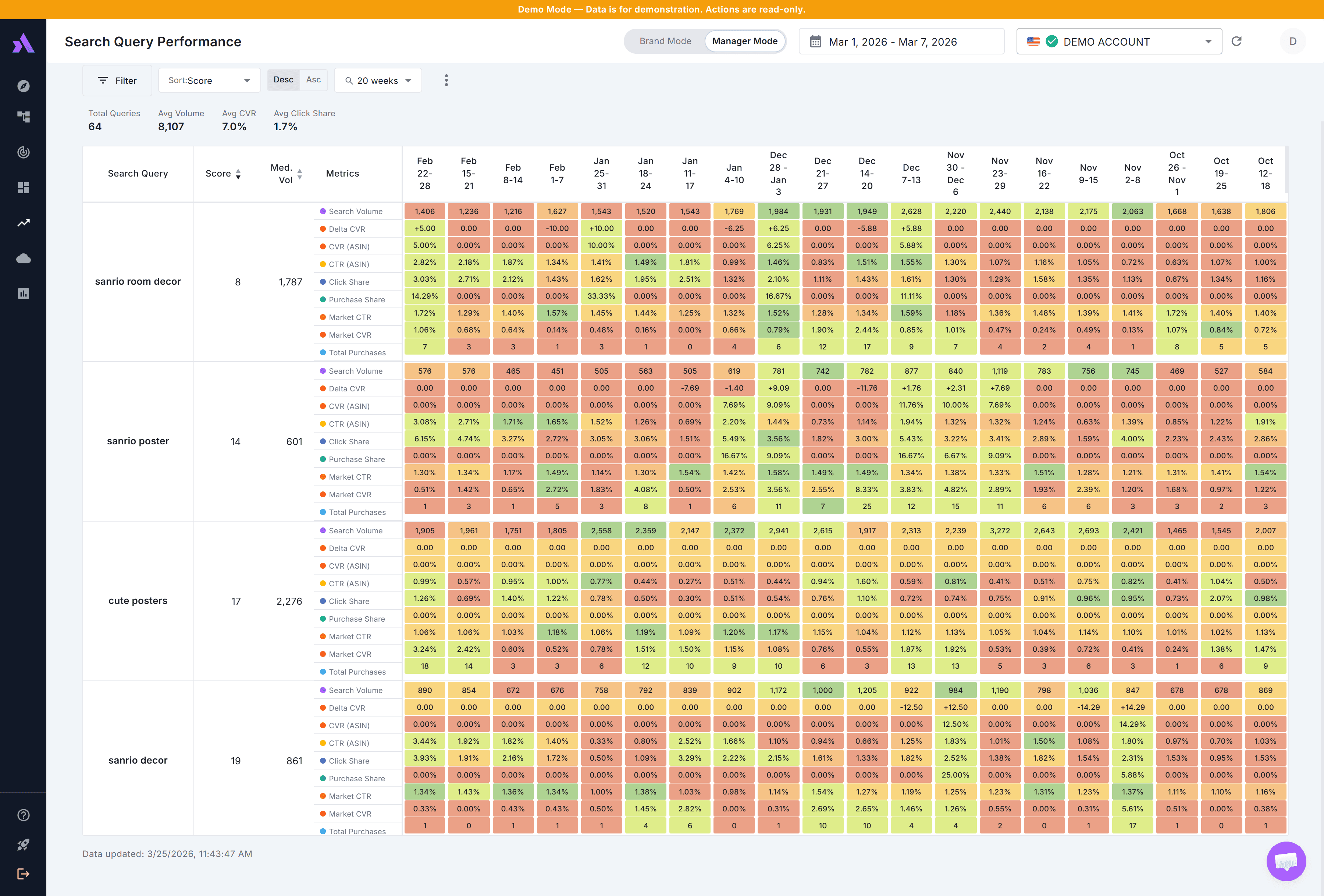Click the cloud icon in sidebar

[24, 259]
